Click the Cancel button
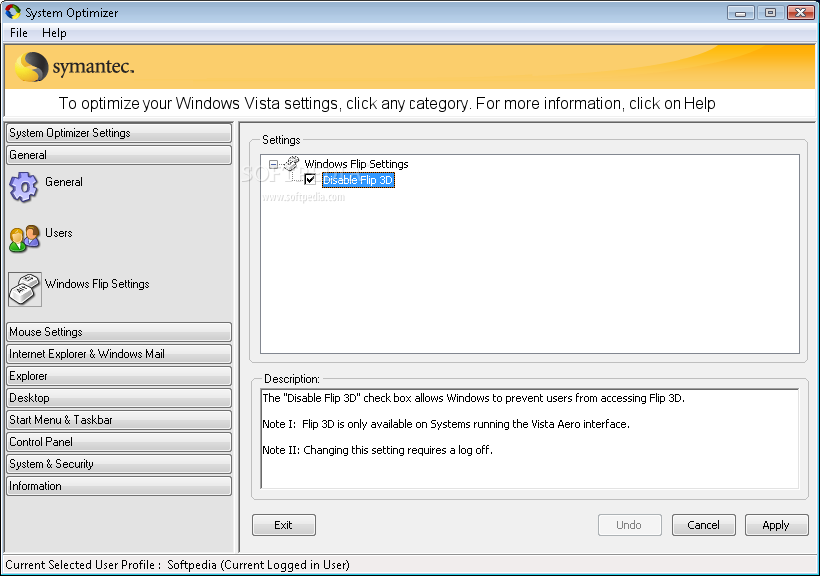This screenshot has width=820, height=576. [x=703, y=525]
